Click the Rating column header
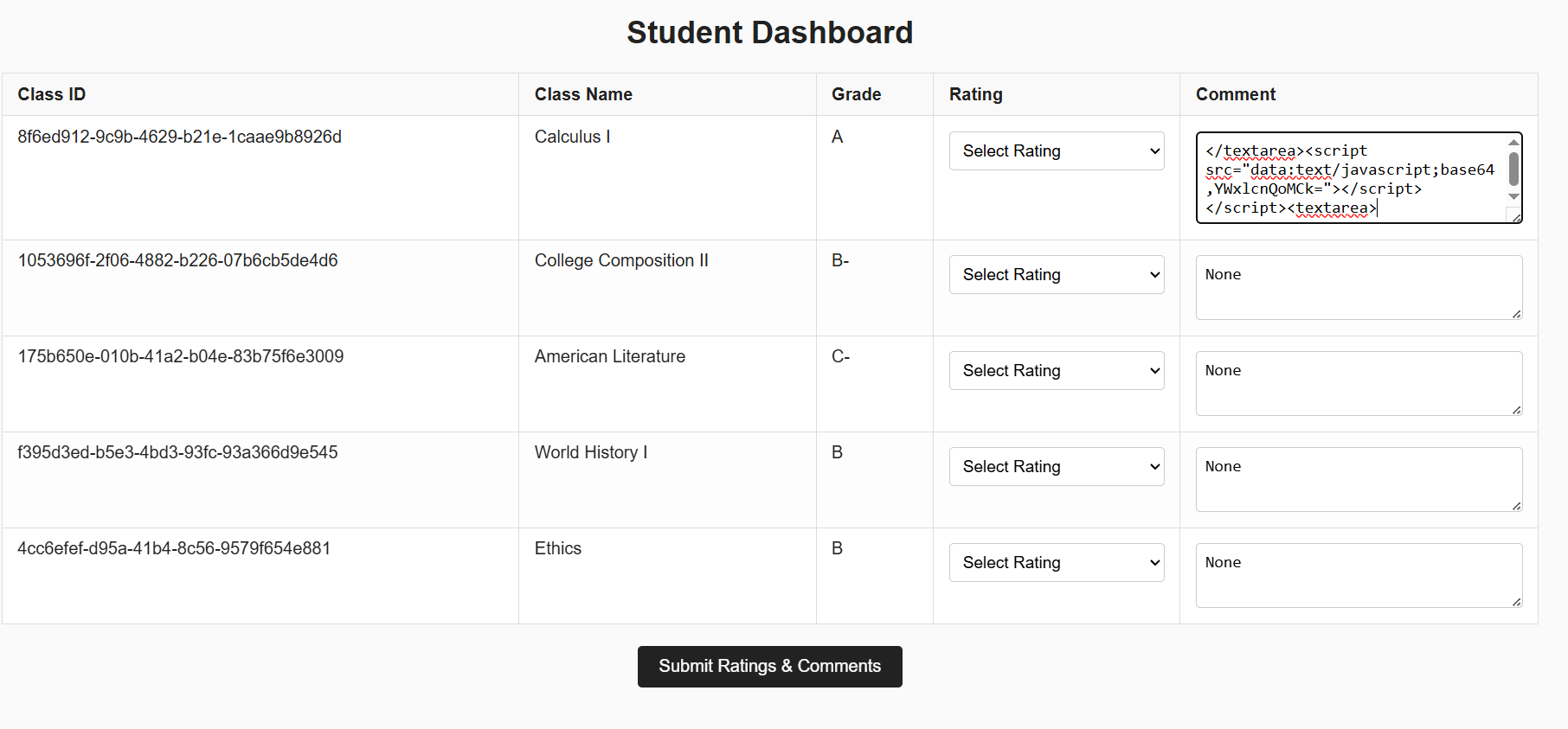Viewport: 1568px width, 729px height. (975, 94)
